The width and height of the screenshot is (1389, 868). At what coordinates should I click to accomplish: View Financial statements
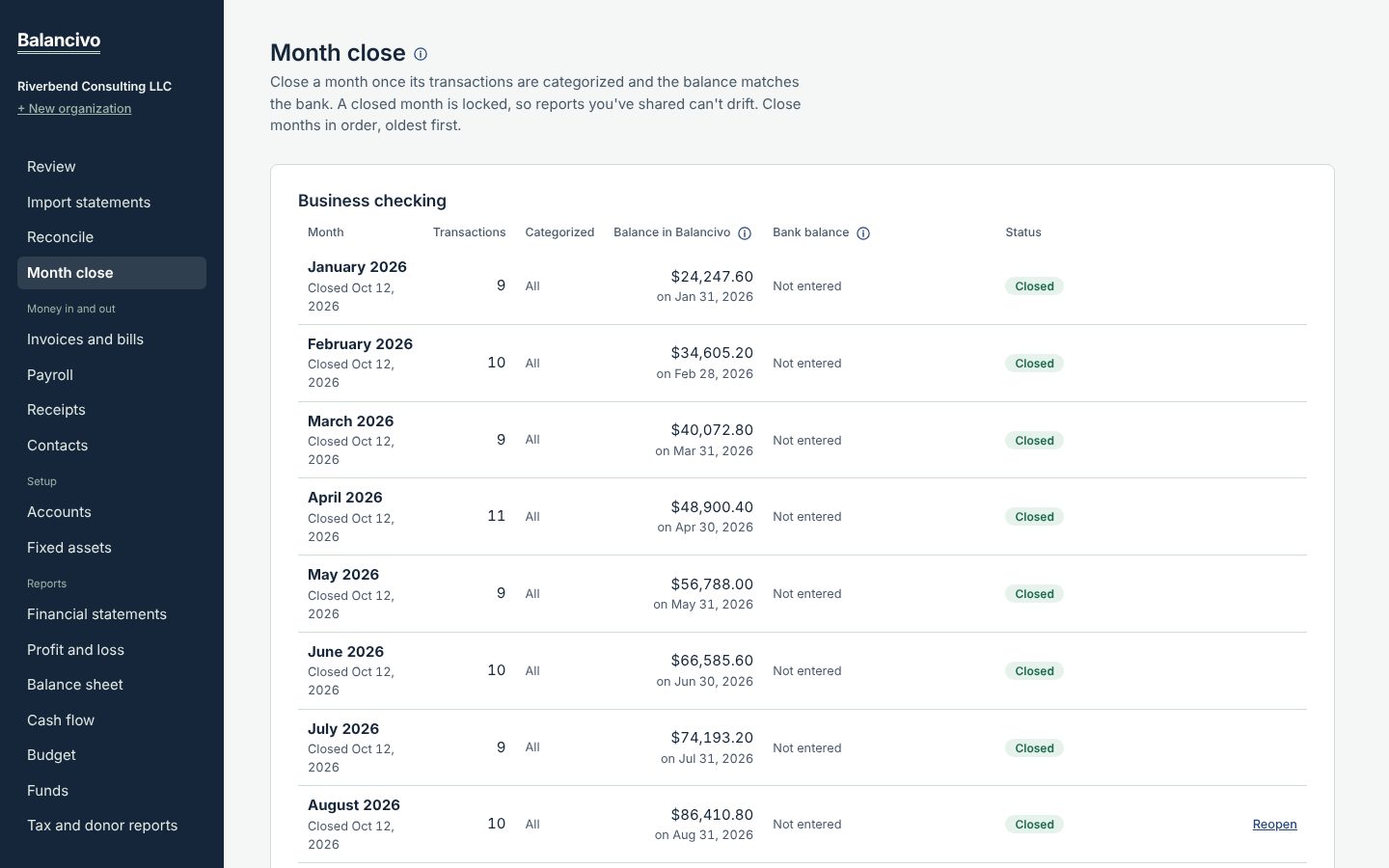click(112, 614)
